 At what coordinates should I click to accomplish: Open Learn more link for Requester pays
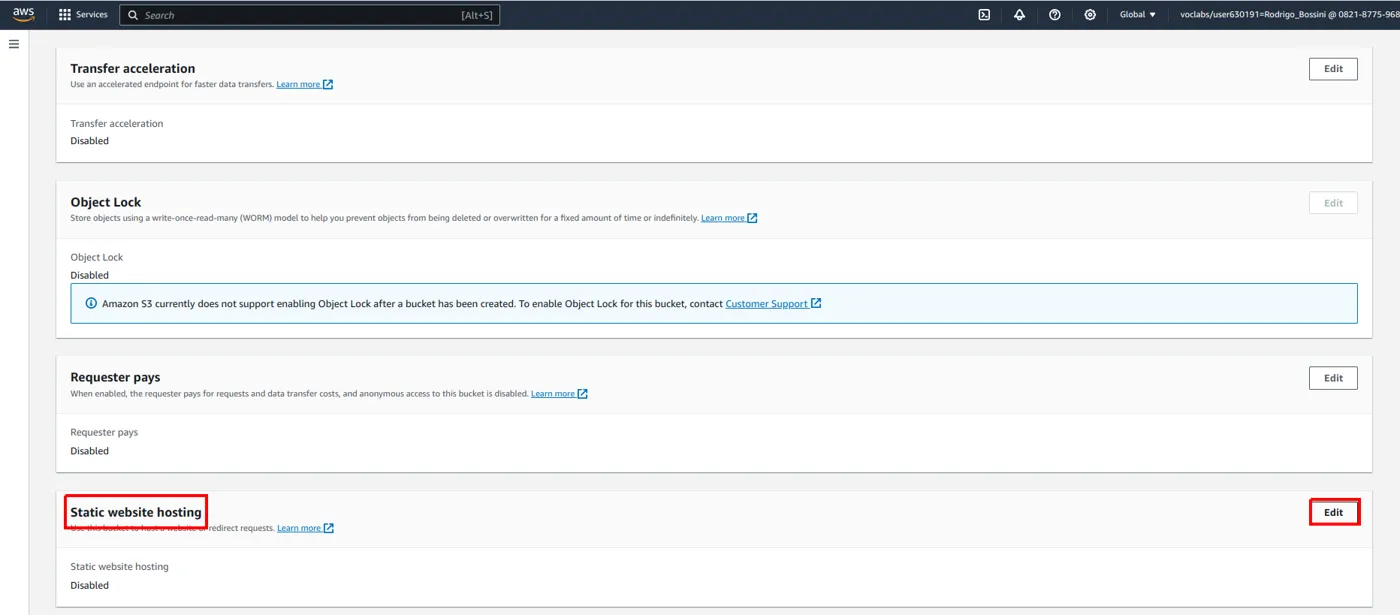click(559, 394)
